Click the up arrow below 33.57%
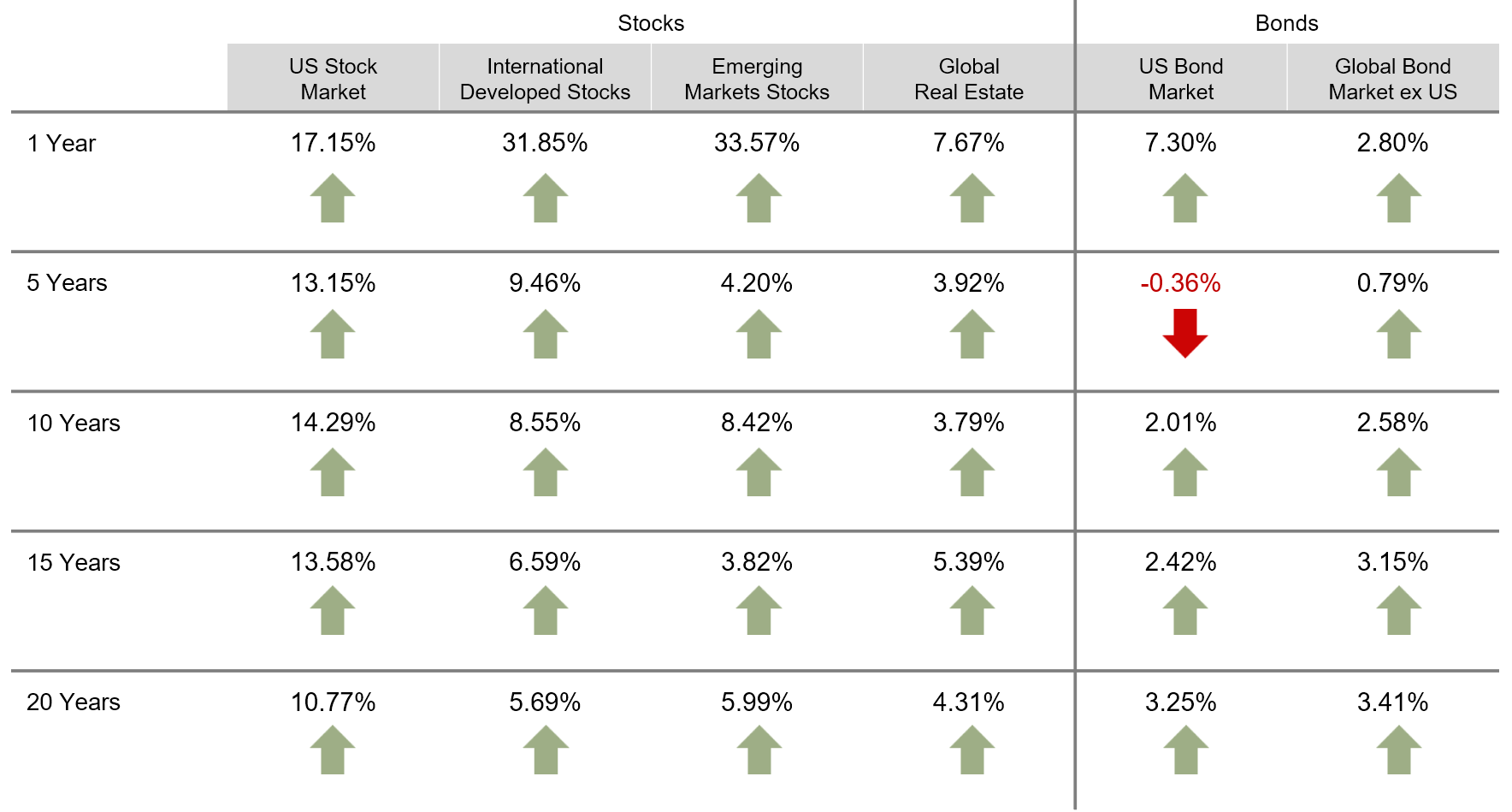The height and width of the screenshot is (812, 1512). click(759, 198)
